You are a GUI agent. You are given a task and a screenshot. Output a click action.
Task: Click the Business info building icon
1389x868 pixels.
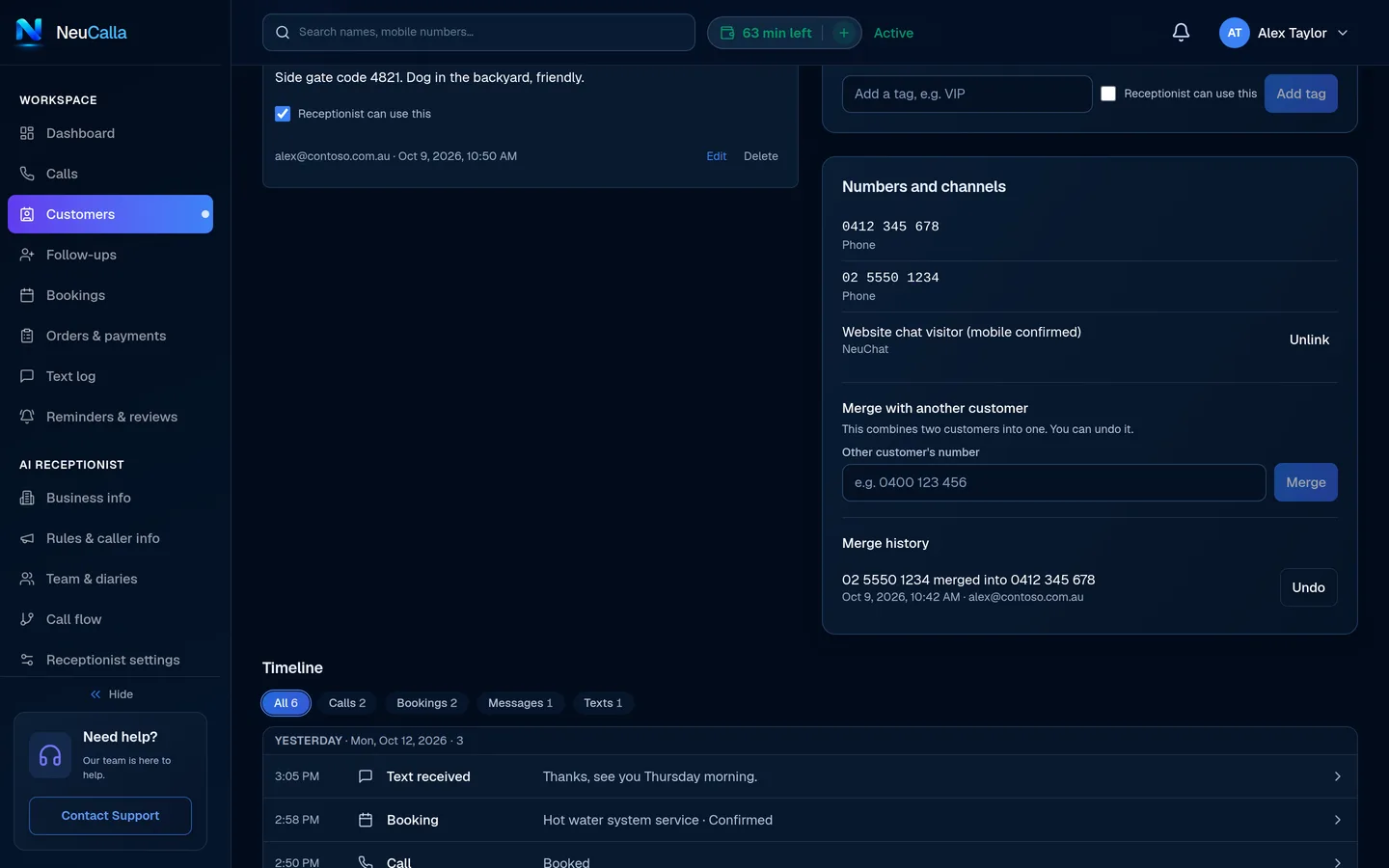pos(27,498)
